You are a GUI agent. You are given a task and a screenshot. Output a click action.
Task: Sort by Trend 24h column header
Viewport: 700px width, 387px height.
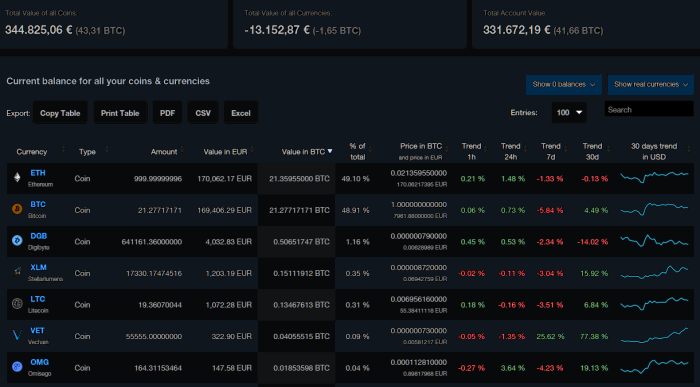[x=511, y=151]
